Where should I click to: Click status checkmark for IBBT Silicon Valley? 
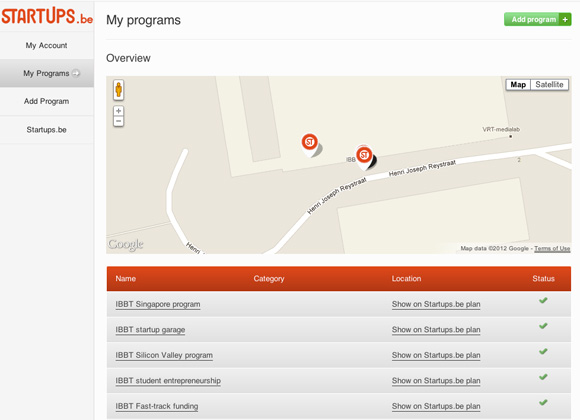coord(543,352)
